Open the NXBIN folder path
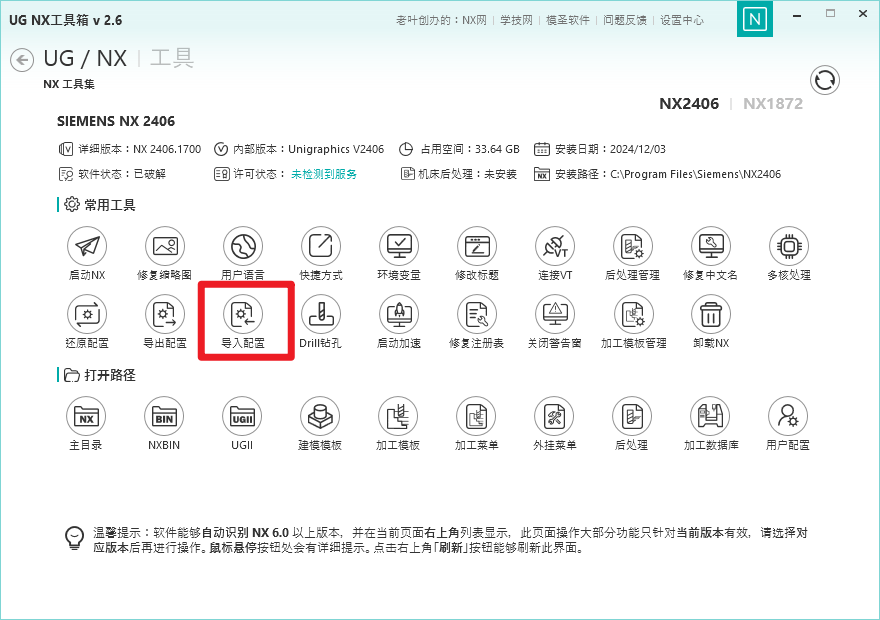This screenshot has height=620, width=880. click(x=164, y=416)
